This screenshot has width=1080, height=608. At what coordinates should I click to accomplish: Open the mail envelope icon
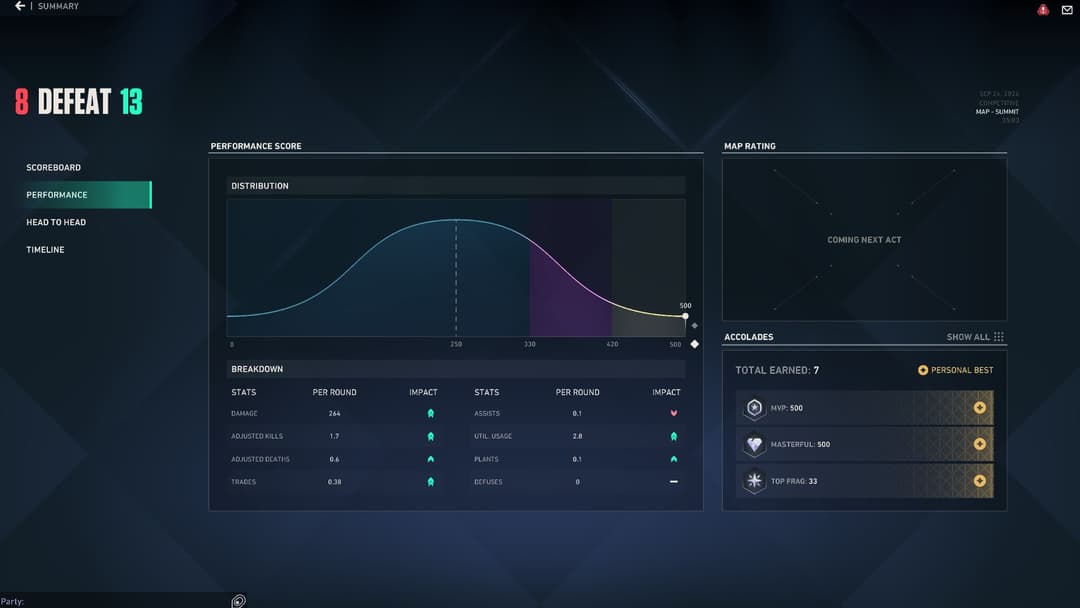1067,10
